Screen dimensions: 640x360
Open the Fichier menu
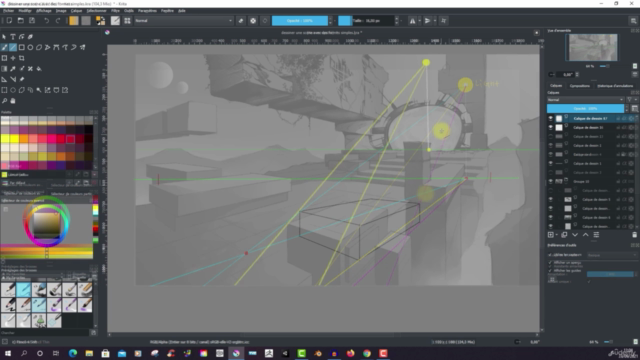point(8,11)
